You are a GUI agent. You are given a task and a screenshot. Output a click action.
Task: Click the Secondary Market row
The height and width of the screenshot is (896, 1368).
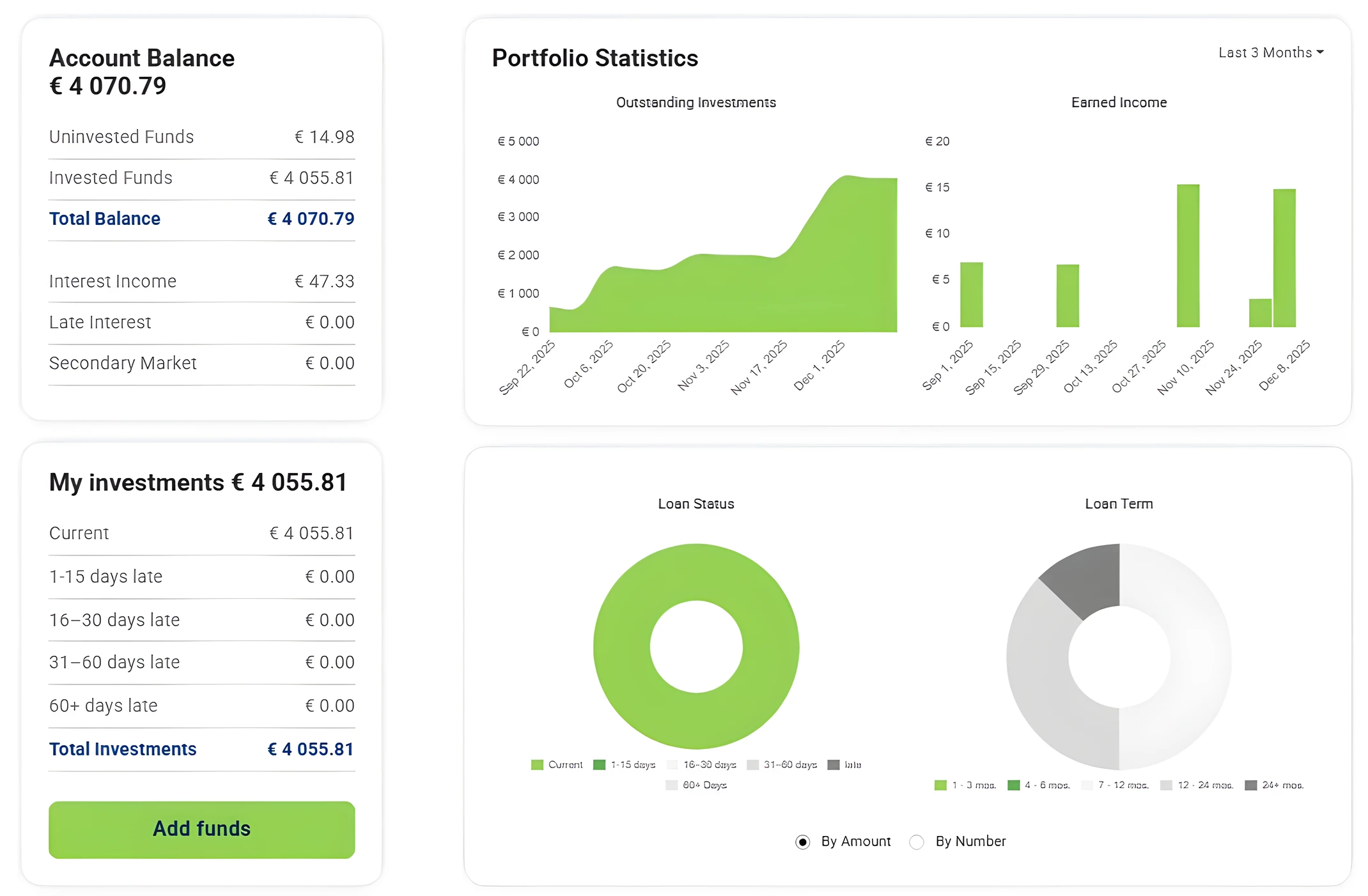tap(201, 363)
